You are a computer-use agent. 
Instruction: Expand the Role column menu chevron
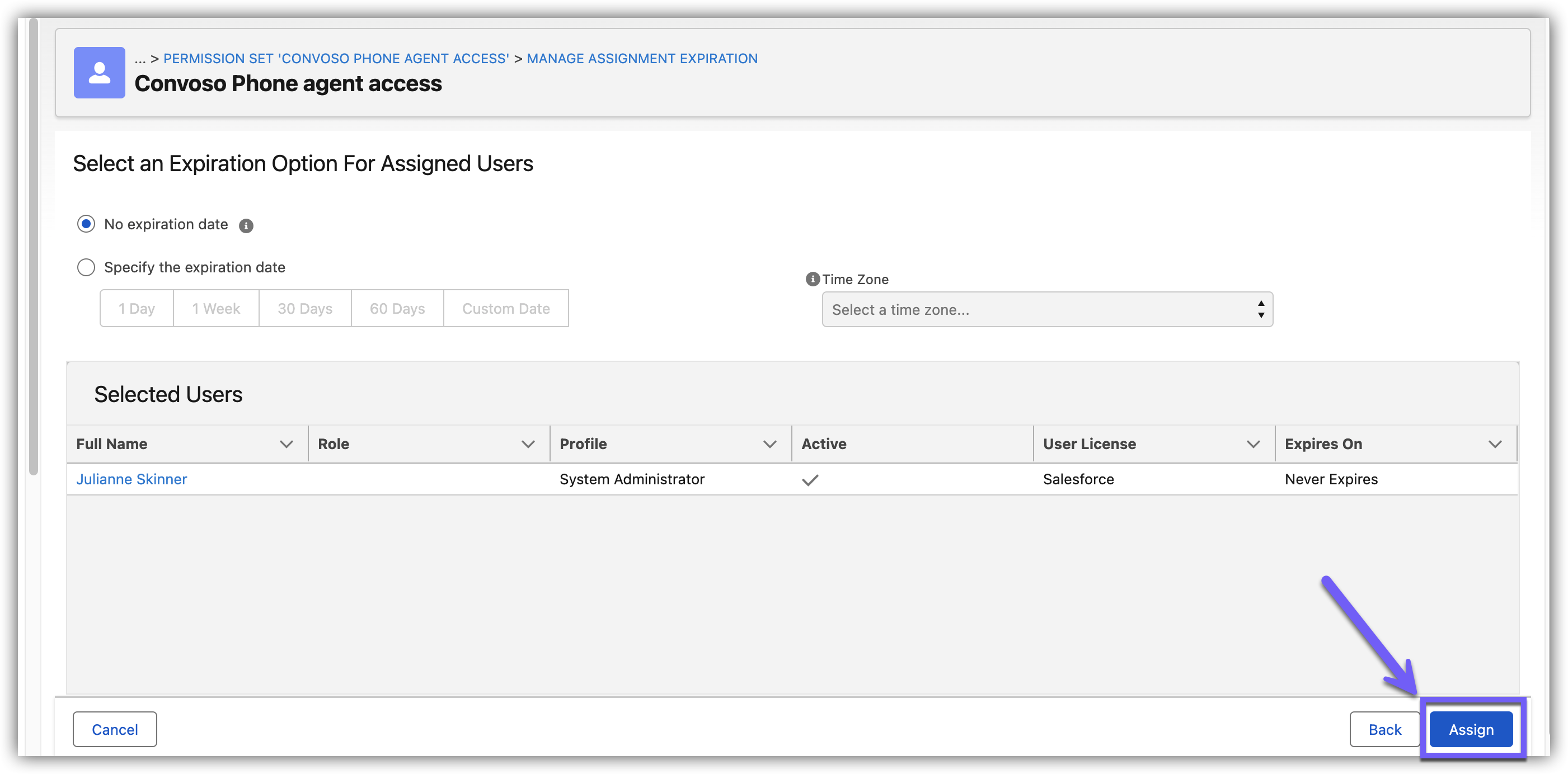[528, 444]
